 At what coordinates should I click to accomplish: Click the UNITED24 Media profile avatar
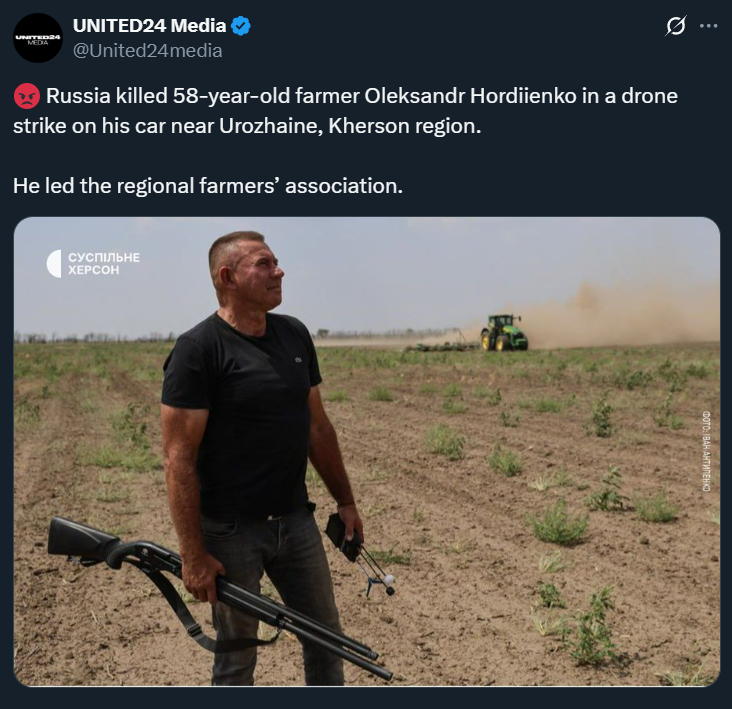[x=38, y=38]
